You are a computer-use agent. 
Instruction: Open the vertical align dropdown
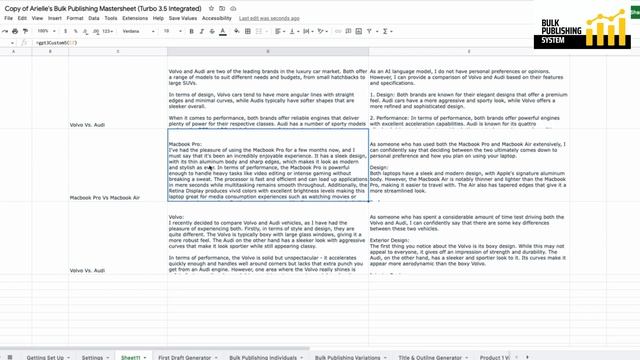[293, 31]
